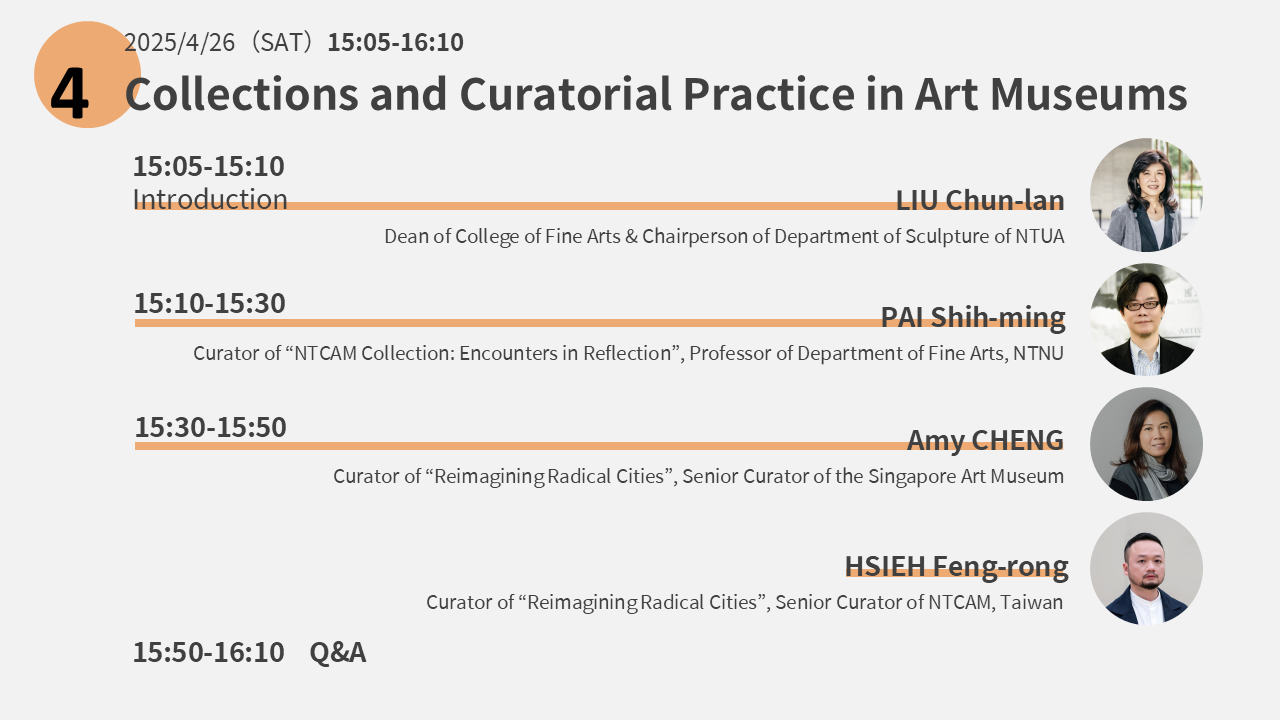Click the name HSIEH Feng-rong
Screen dimensions: 1280x720
[x=956, y=566]
